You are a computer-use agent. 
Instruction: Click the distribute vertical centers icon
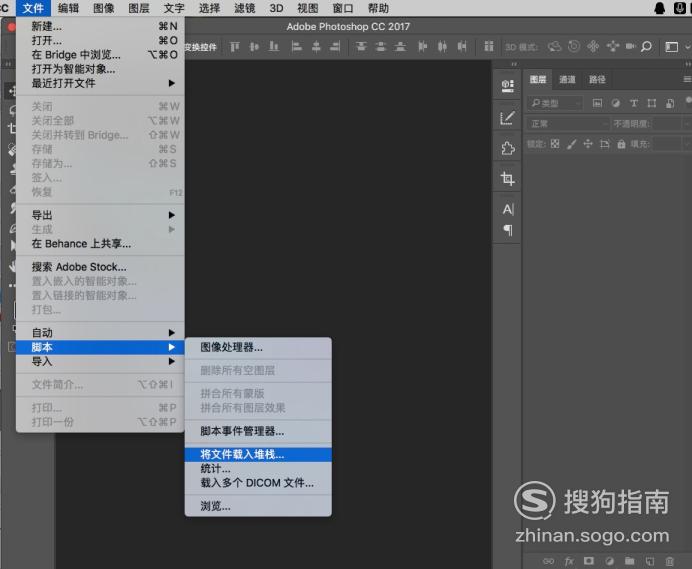coord(380,46)
